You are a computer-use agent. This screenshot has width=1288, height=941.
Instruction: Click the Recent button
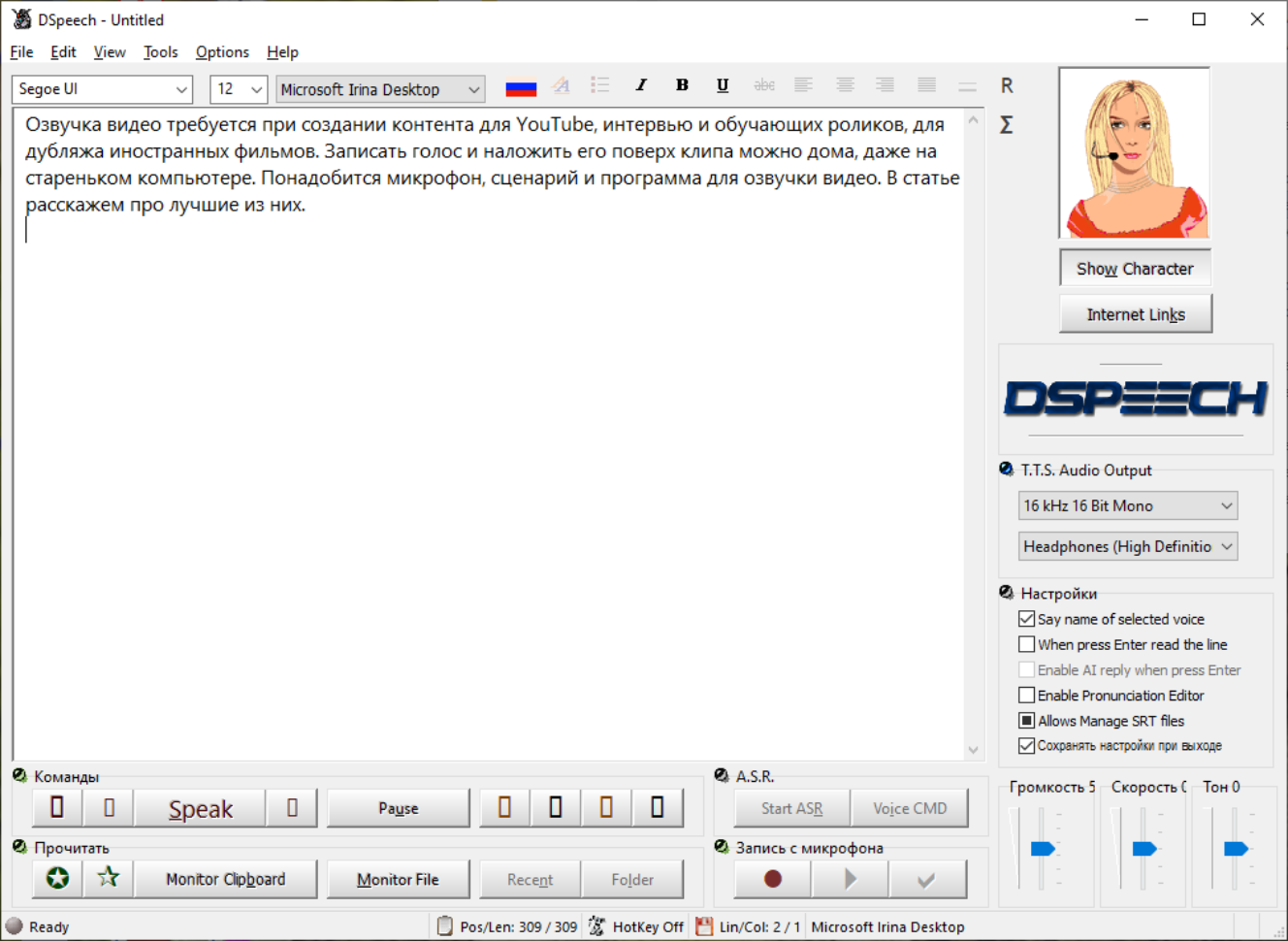(x=530, y=879)
